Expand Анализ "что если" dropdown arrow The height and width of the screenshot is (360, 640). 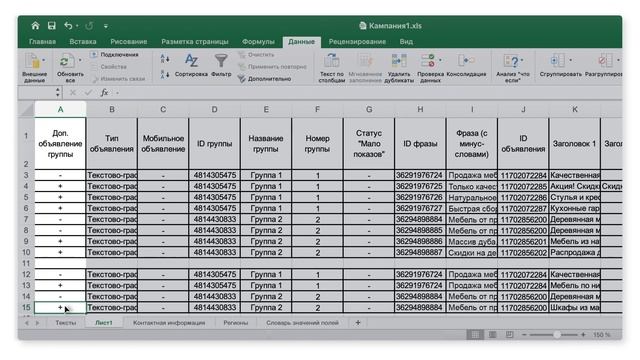[522, 60]
